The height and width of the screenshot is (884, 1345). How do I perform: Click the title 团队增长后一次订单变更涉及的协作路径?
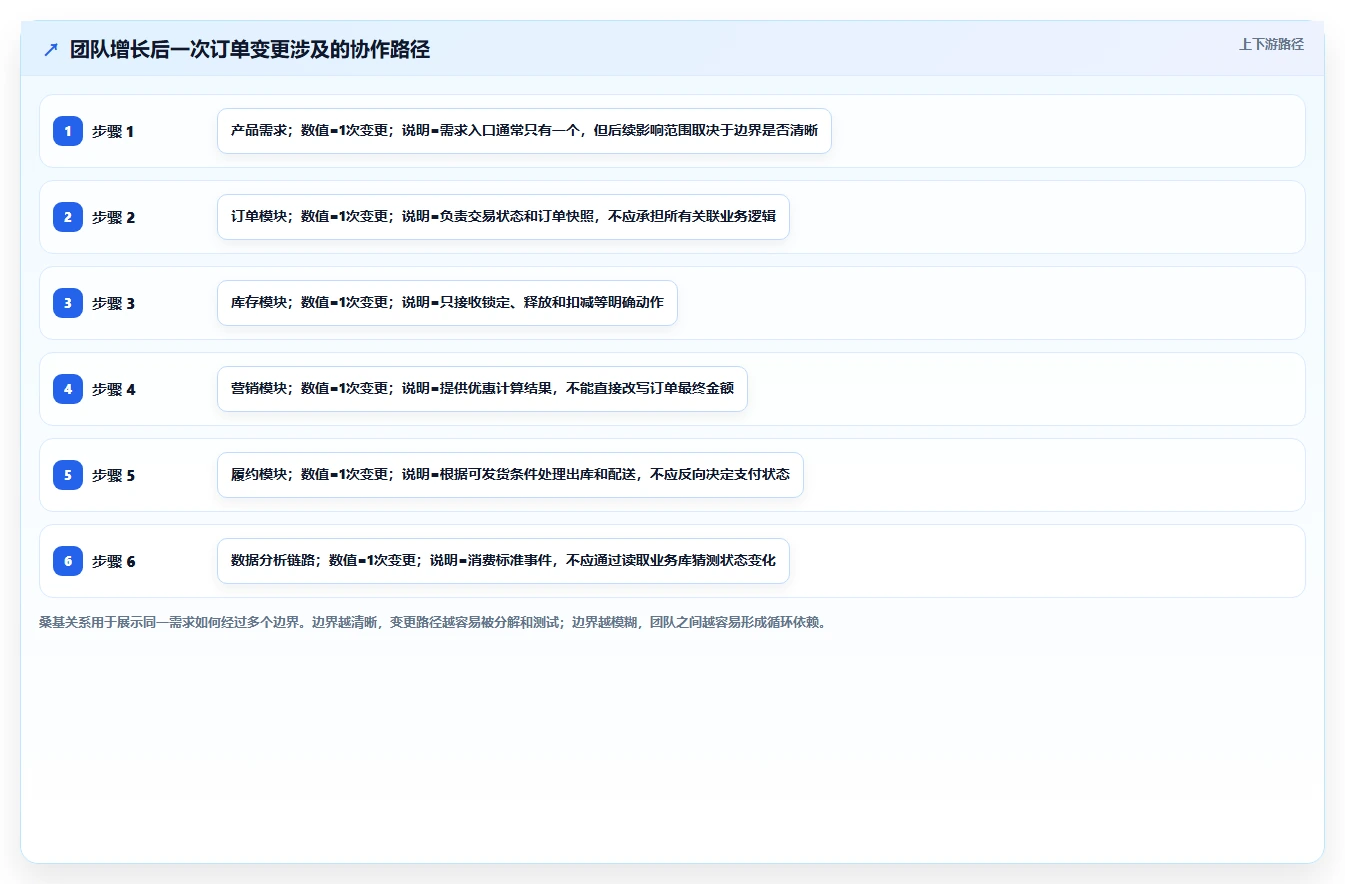click(x=250, y=50)
